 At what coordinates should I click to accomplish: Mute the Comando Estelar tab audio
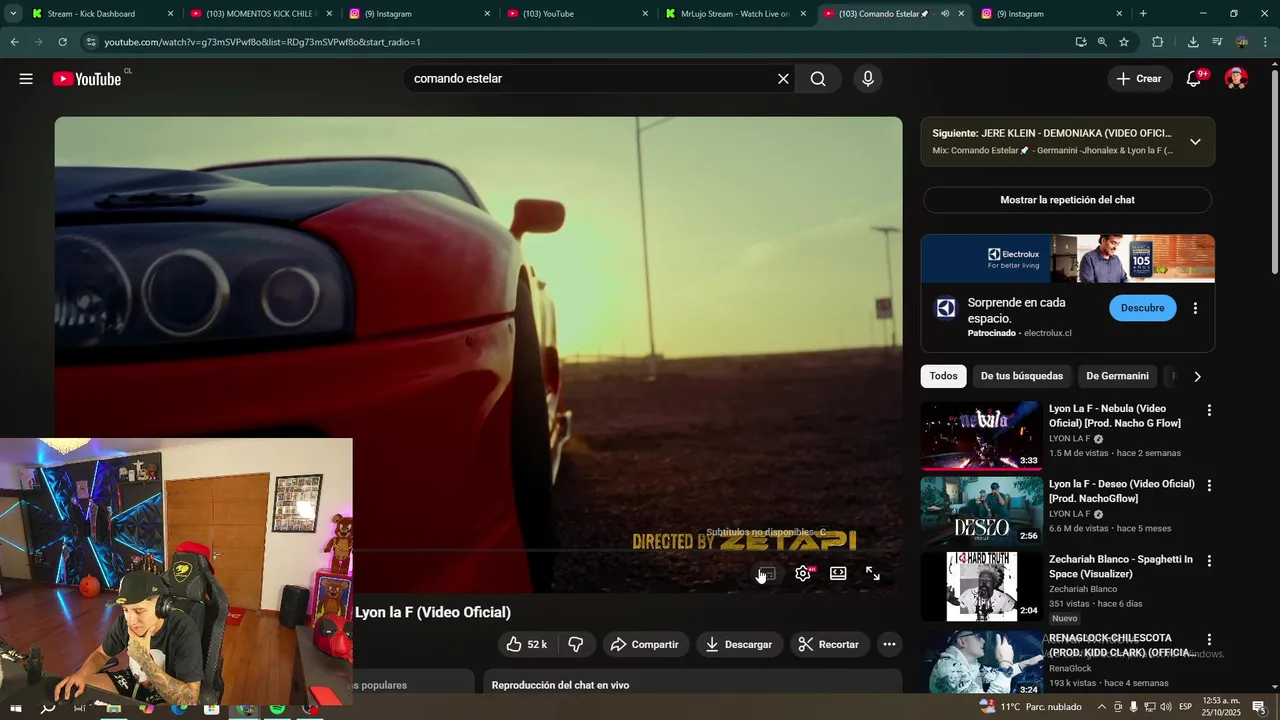point(945,14)
